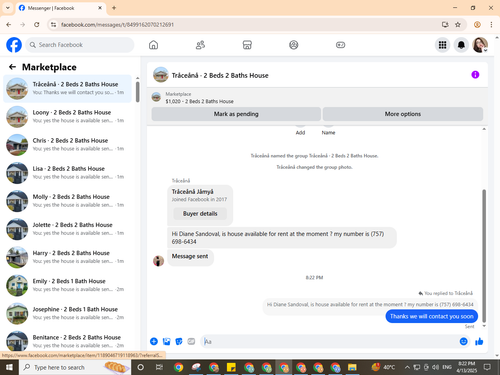Image resolution: width=500 pixels, height=375 pixels.
Task: Open Buyer details for Trăceănă Jămyă
Action: click(200, 214)
